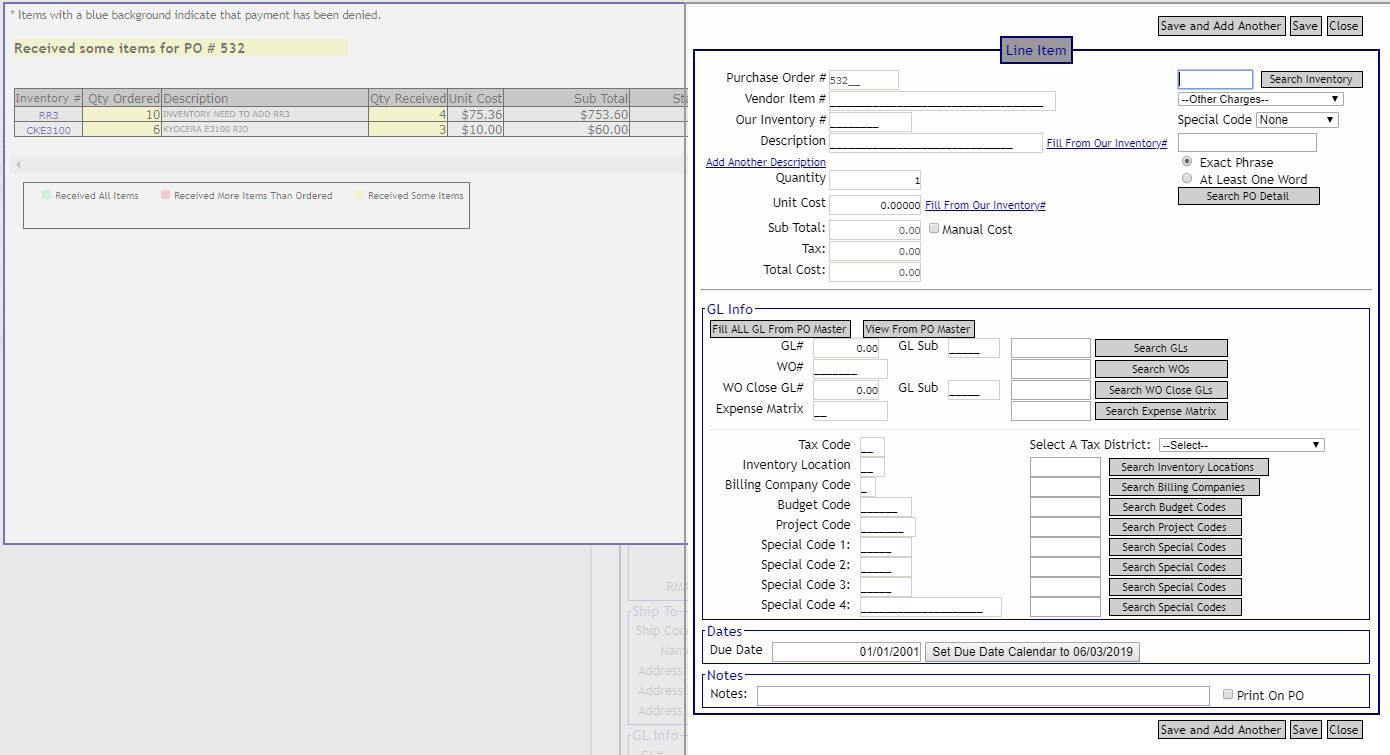Click the Search Expense Matrix button
This screenshot has width=1390, height=755.
pos(1161,411)
